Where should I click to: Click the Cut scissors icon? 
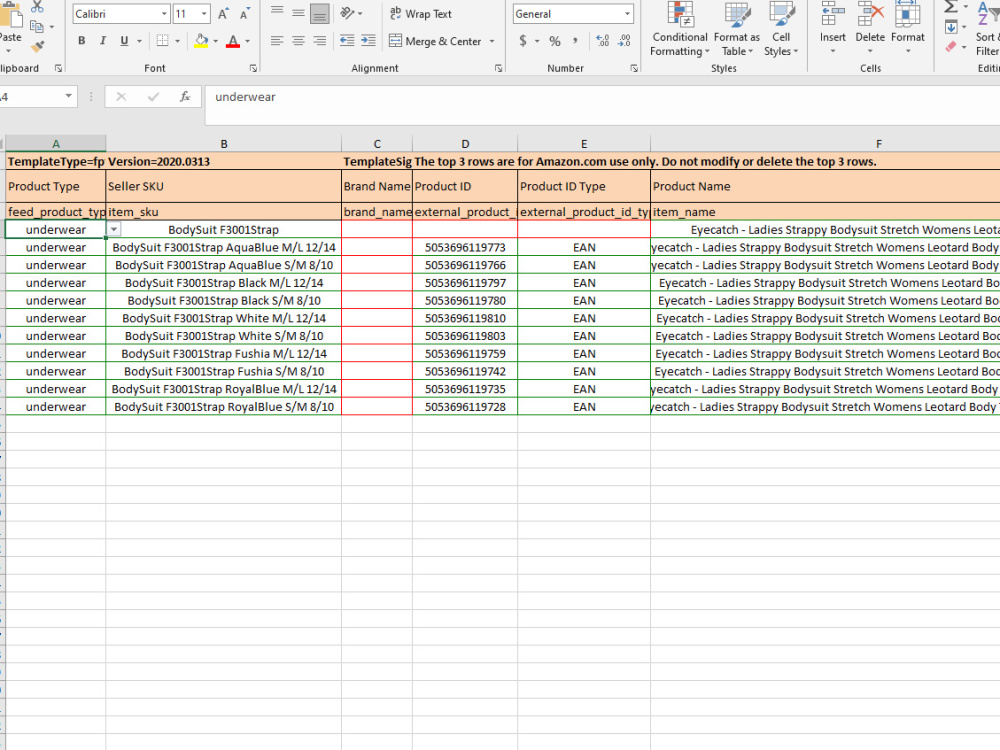pyautogui.click(x=38, y=7)
